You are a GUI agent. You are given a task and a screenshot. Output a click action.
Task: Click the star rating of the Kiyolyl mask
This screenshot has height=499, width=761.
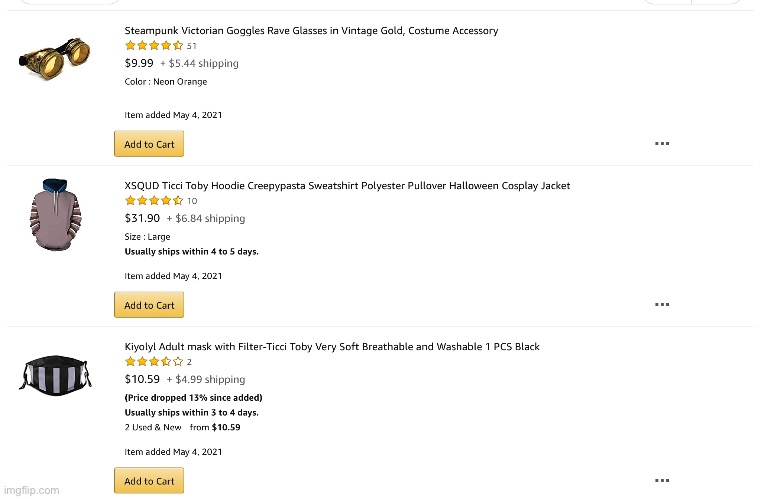point(154,362)
